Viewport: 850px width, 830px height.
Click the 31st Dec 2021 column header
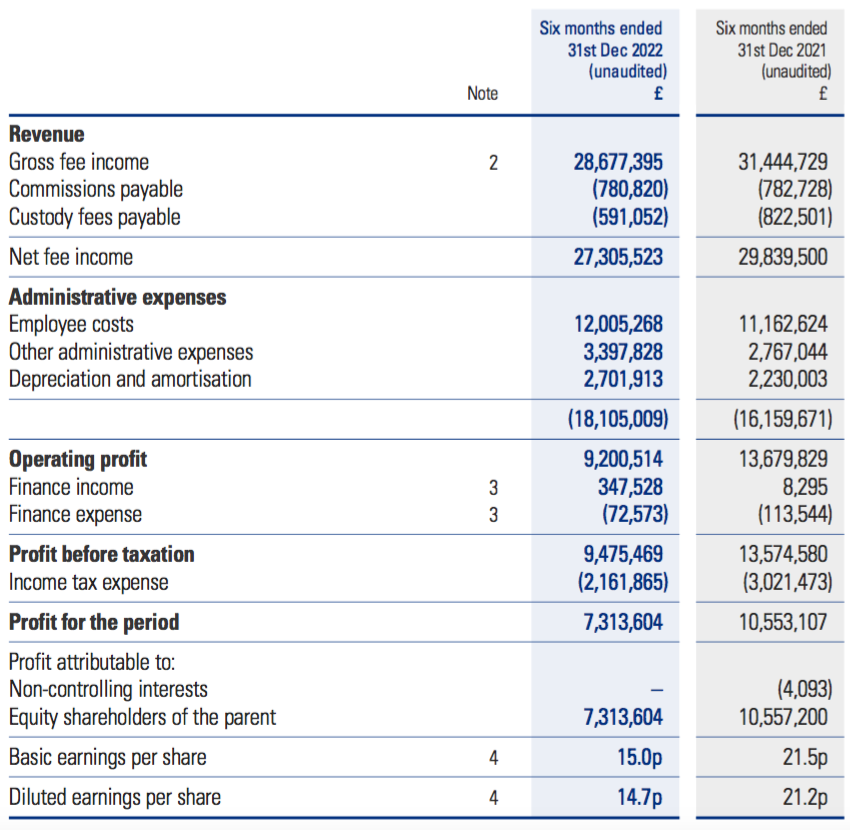[x=773, y=60]
